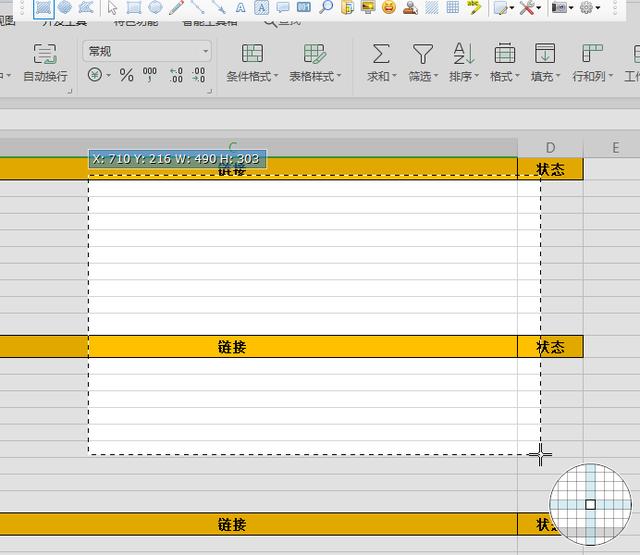Image resolution: width=640 pixels, height=555 pixels.
Task: Toggle thousands separator number format
Action: (x=150, y=76)
